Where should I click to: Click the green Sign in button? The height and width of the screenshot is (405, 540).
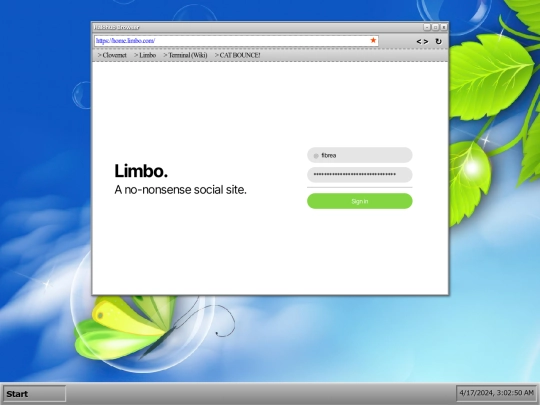[360, 201]
